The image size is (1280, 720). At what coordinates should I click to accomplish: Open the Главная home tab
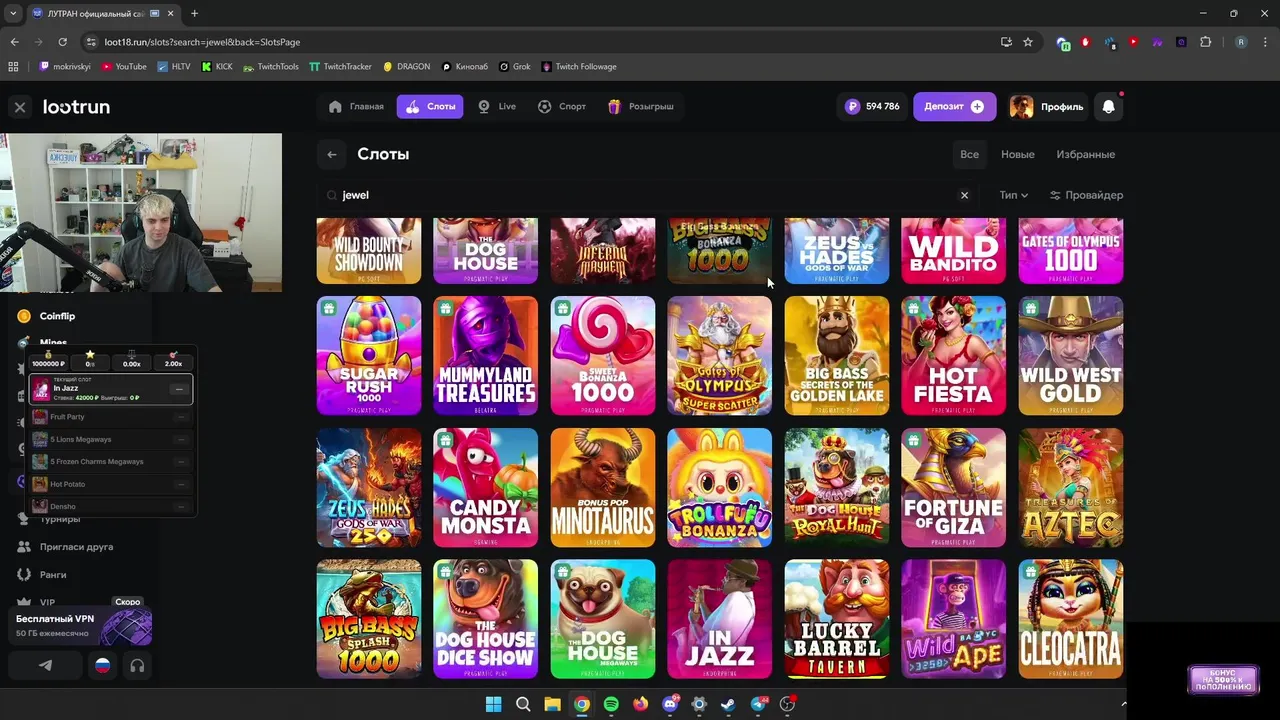click(x=356, y=106)
